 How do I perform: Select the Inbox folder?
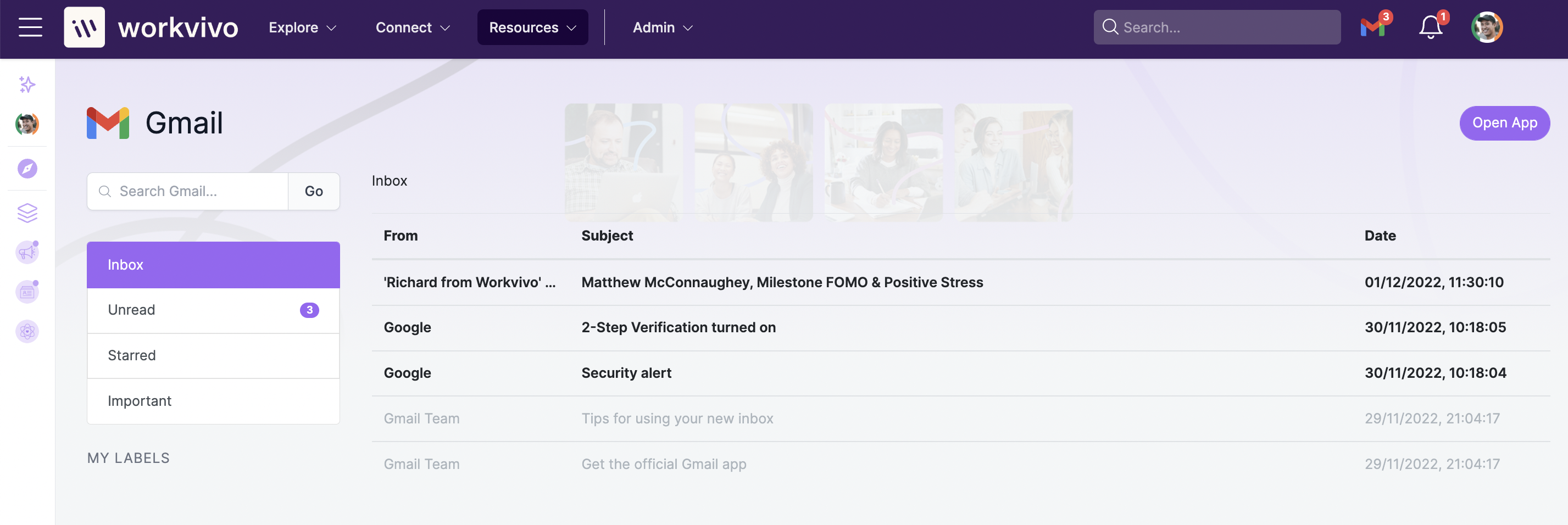pos(213,265)
